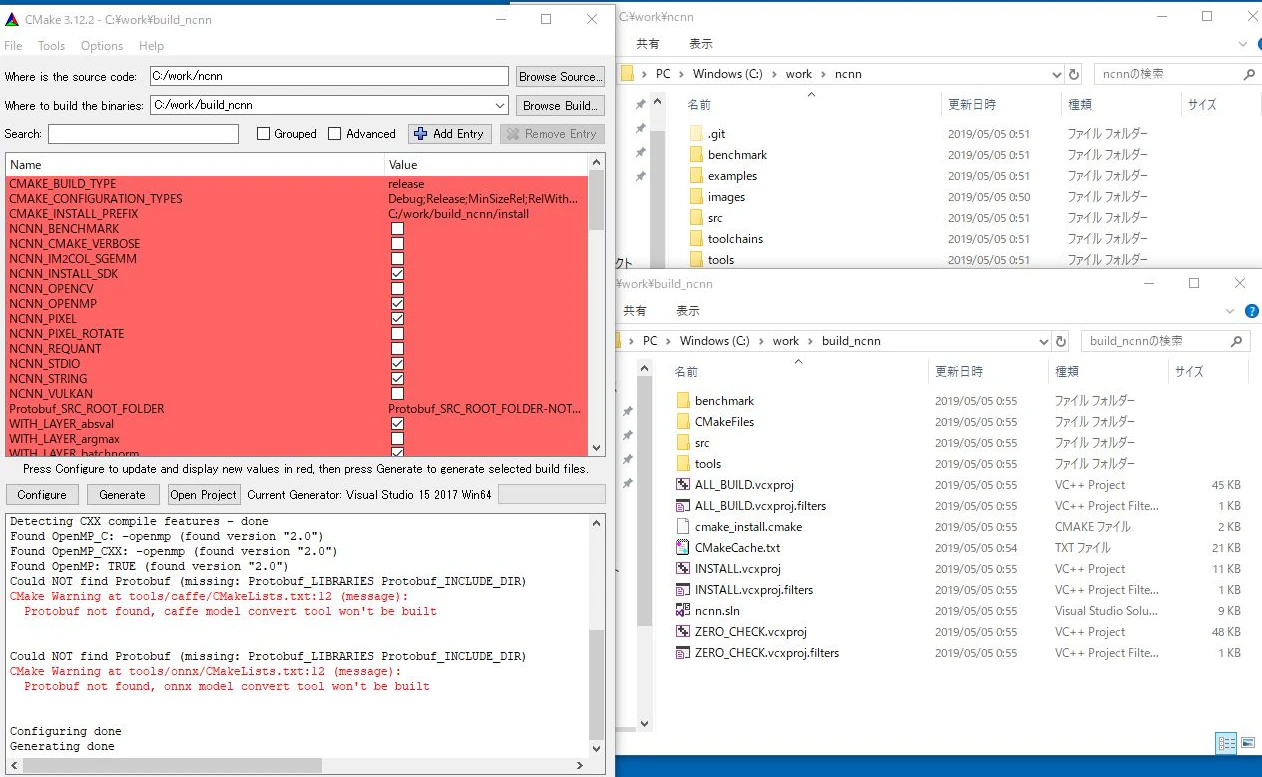The image size is (1262, 777).
Task: Switch to details view in build_ncnn window
Action: 1226,743
